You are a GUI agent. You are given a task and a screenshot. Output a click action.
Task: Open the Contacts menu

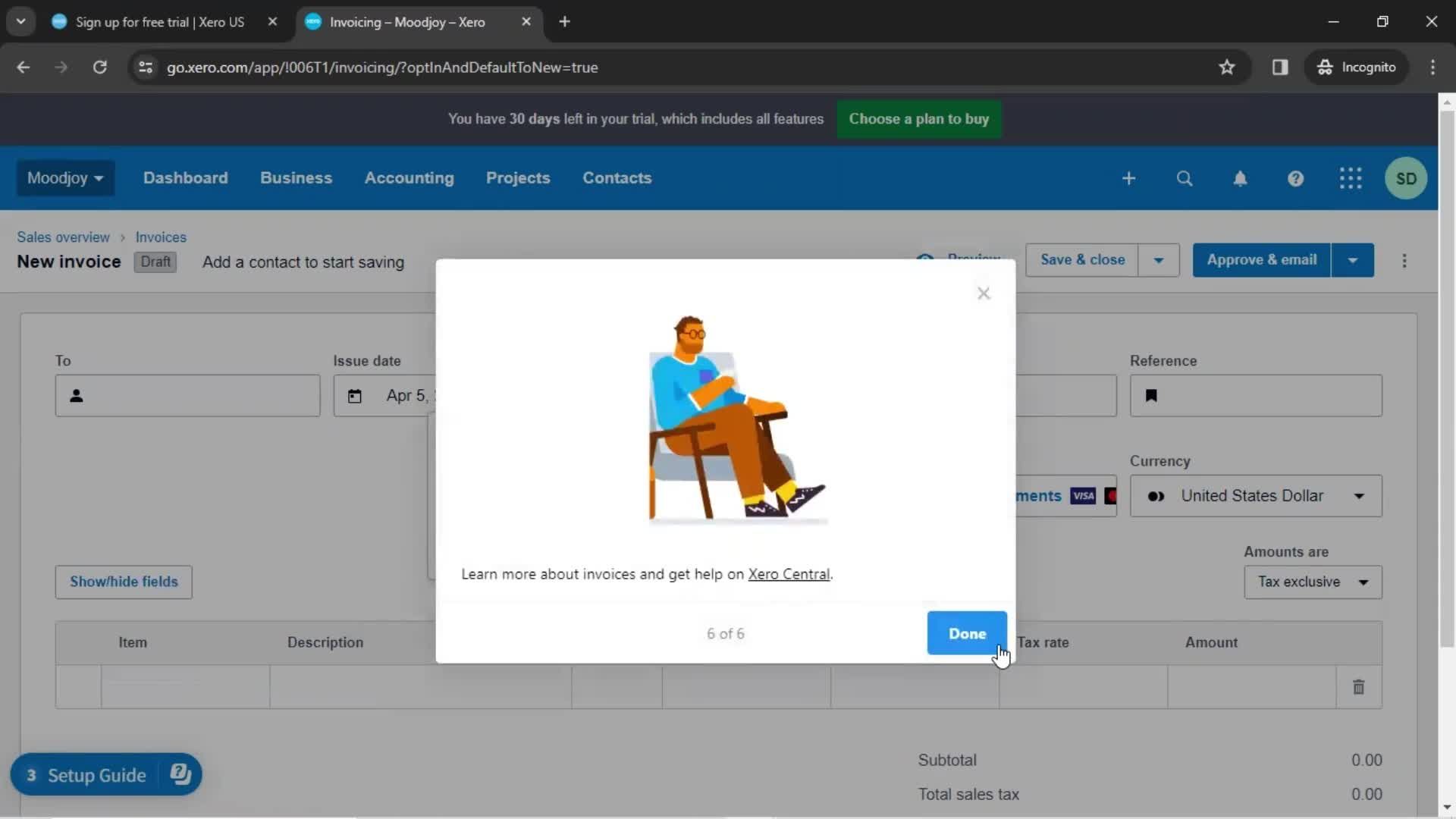click(617, 178)
